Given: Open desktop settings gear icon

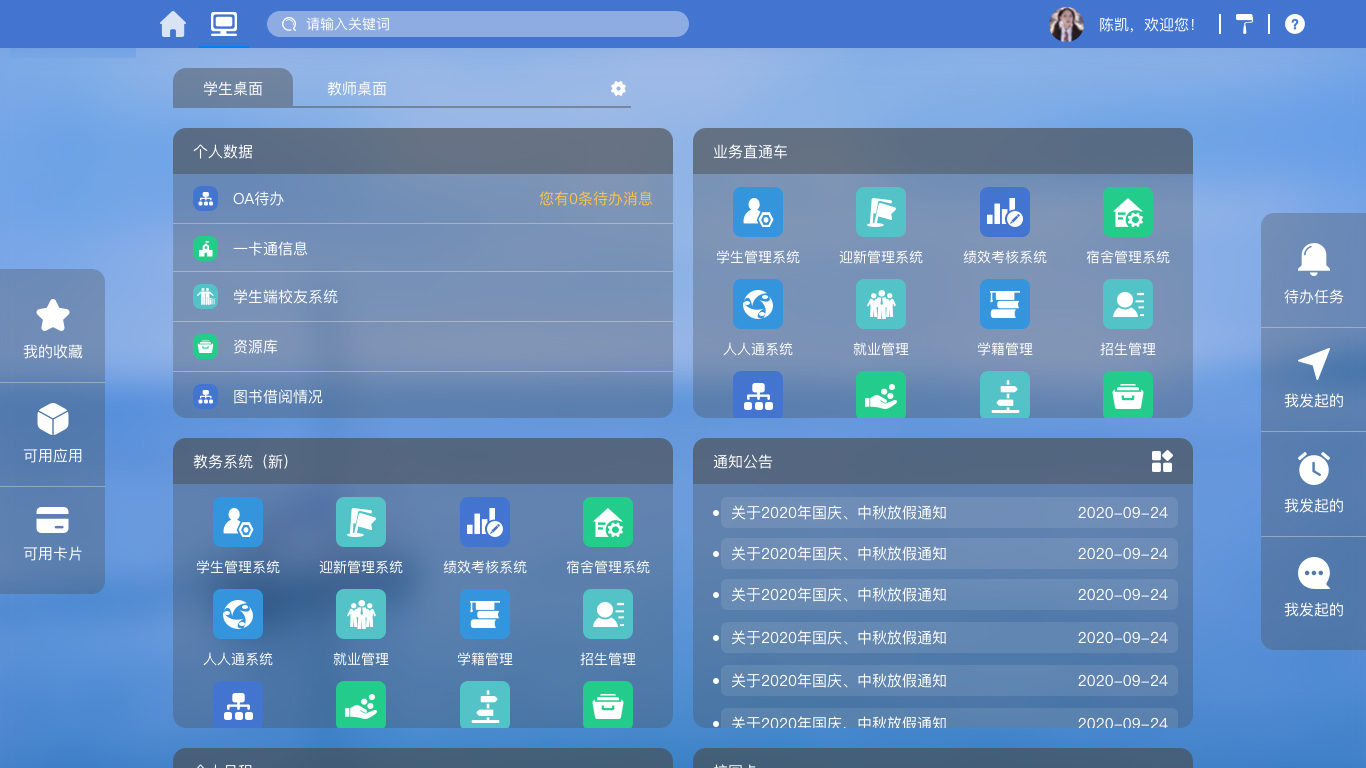Looking at the screenshot, I should [x=618, y=88].
